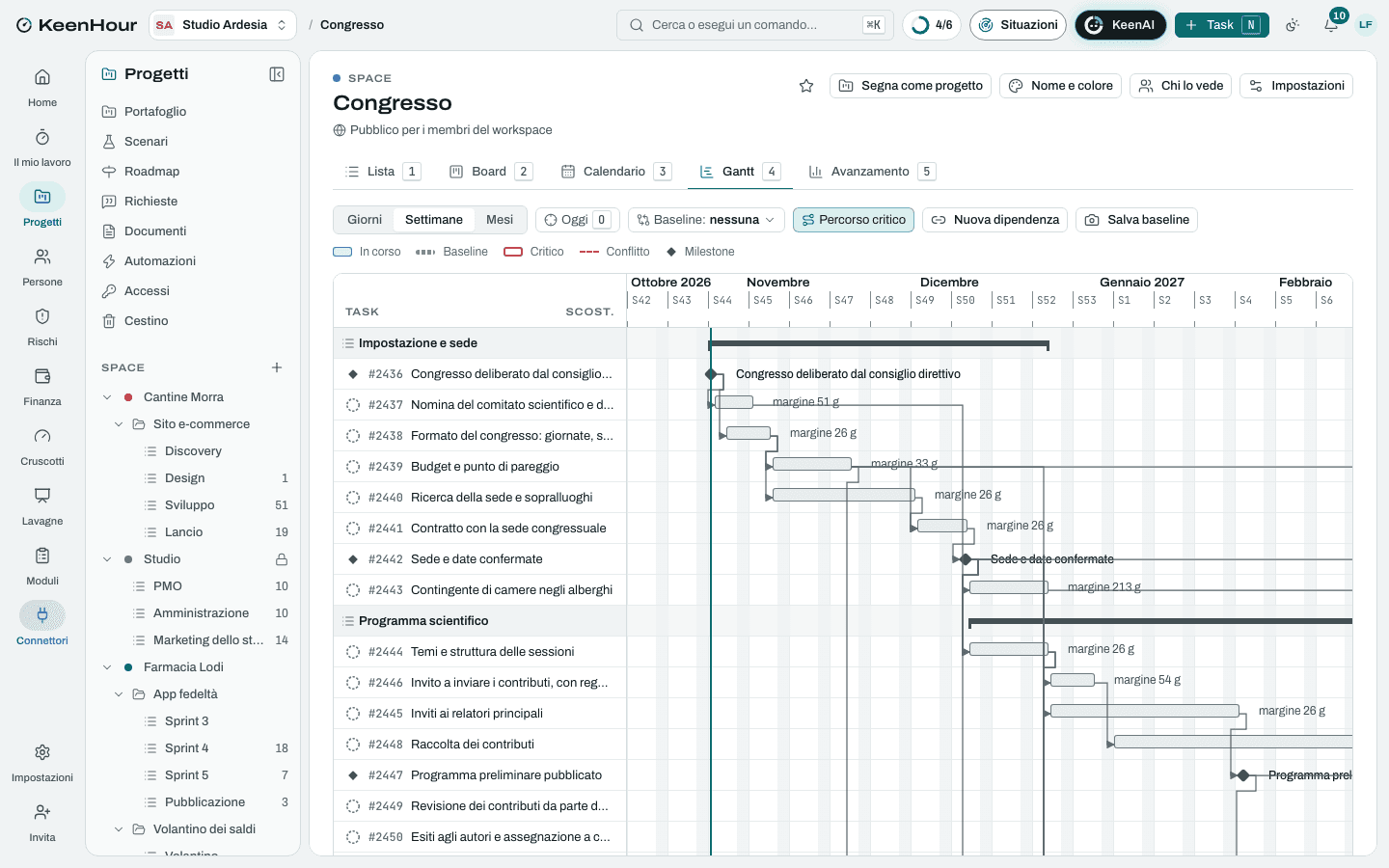Screen dimensions: 1389x868
Task: Open the Studio Ardesia workspace switcher
Action: pyautogui.click(x=223, y=25)
